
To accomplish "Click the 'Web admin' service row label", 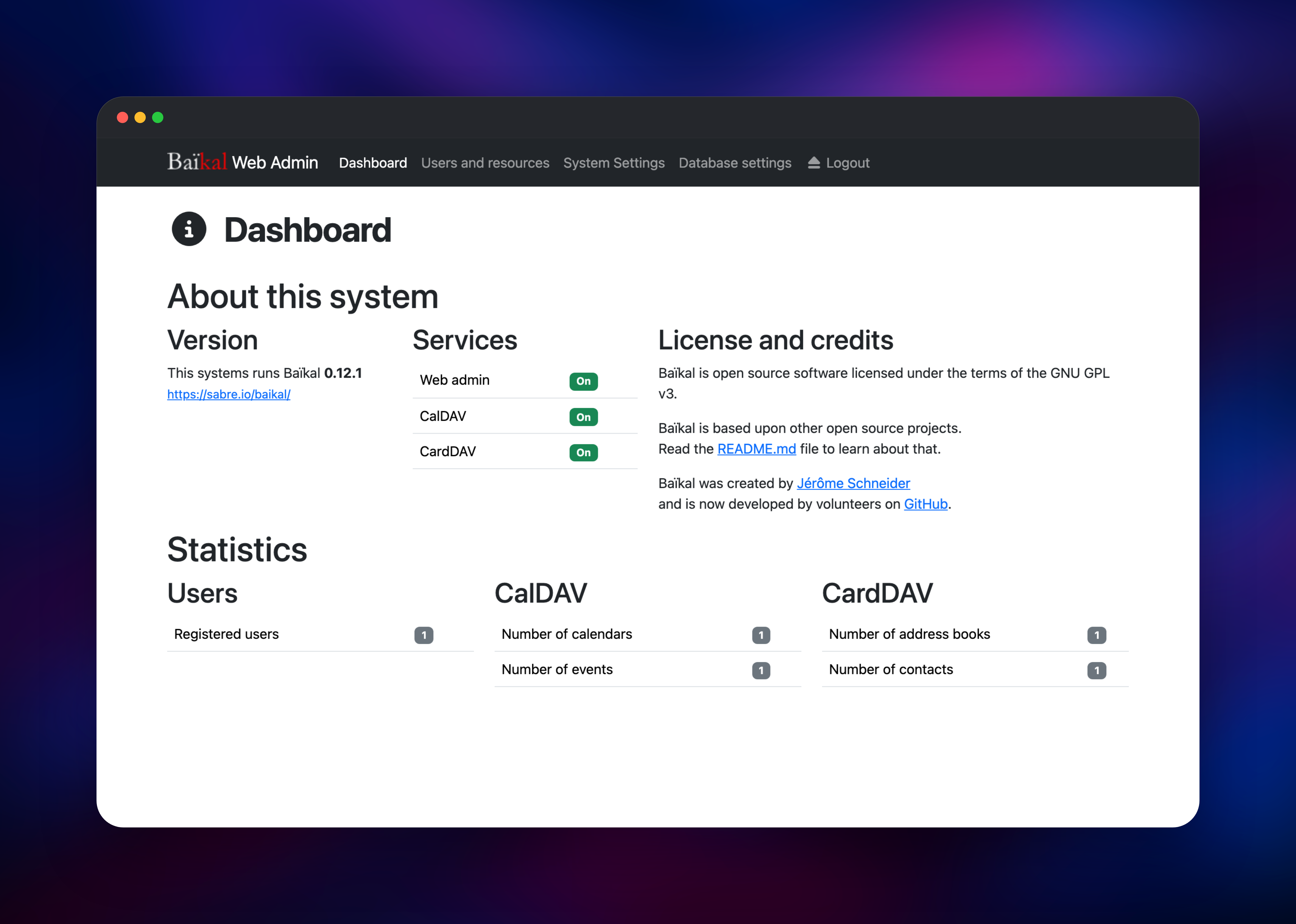I will [x=455, y=380].
